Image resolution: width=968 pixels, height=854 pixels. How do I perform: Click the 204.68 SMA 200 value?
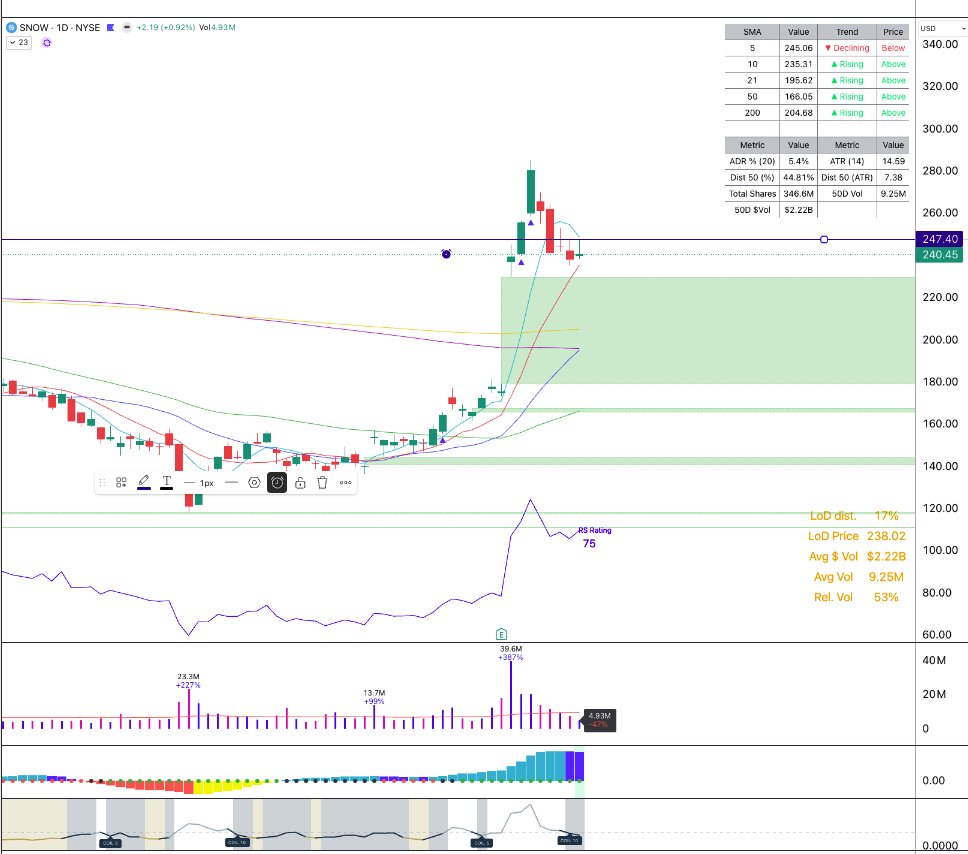point(798,113)
